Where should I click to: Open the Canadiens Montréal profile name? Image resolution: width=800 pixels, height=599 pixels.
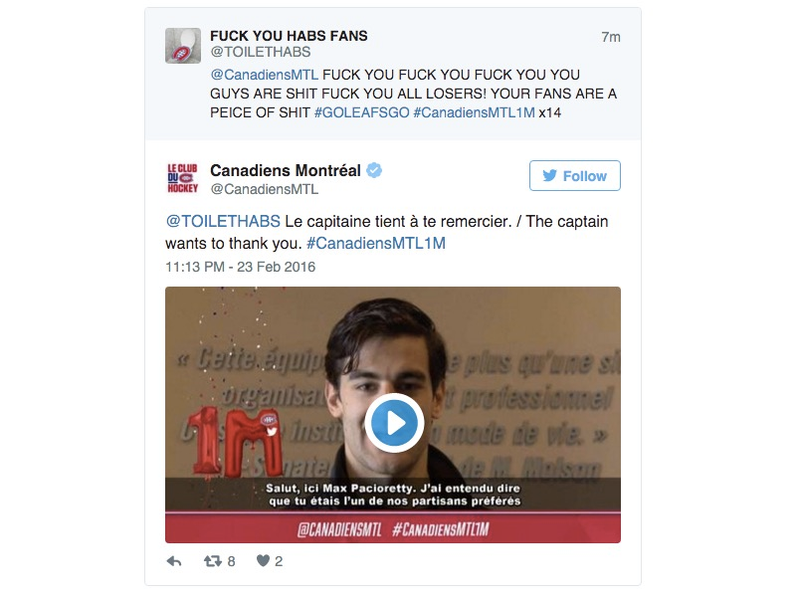tap(285, 170)
